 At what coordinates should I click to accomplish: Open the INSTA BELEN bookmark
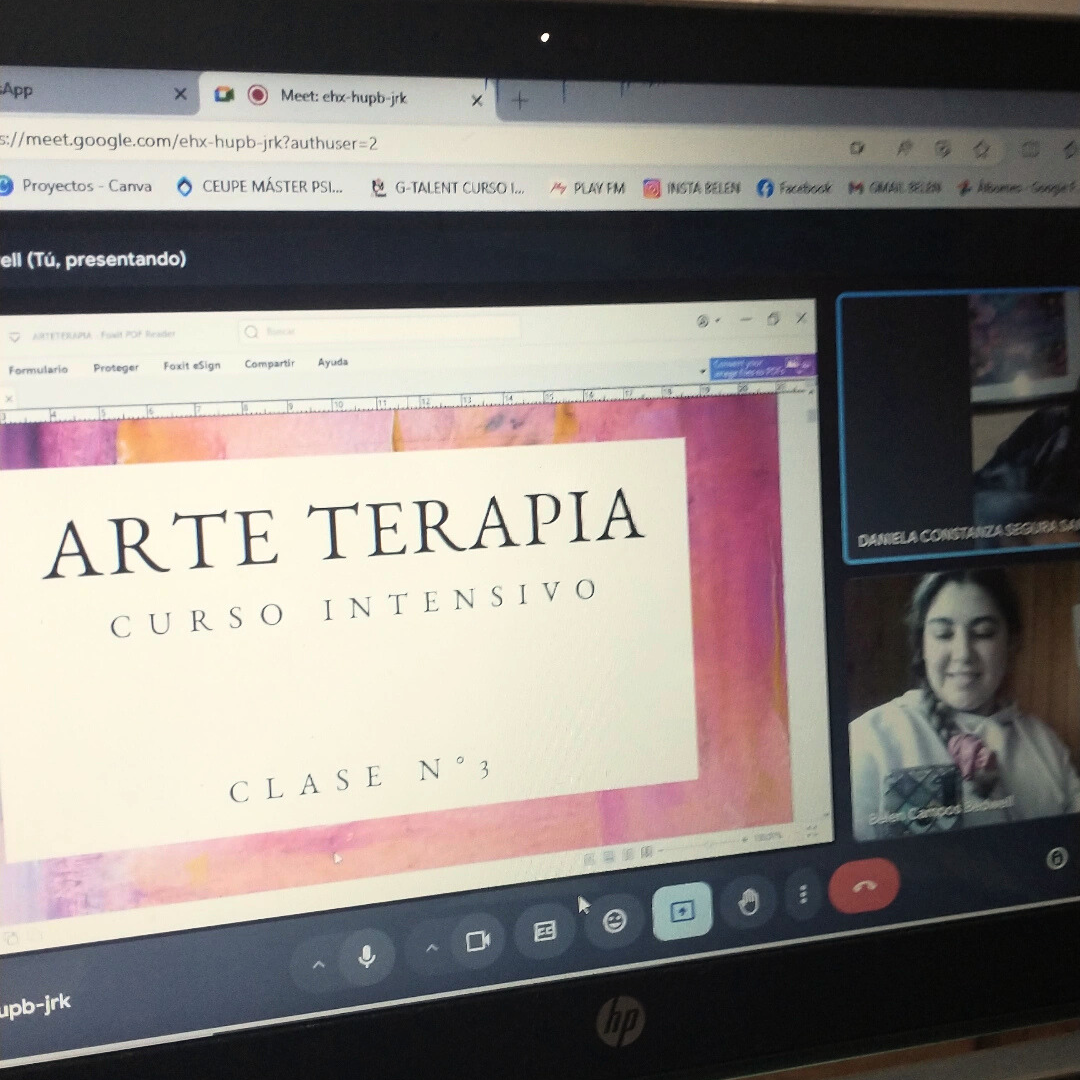(692, 188)
